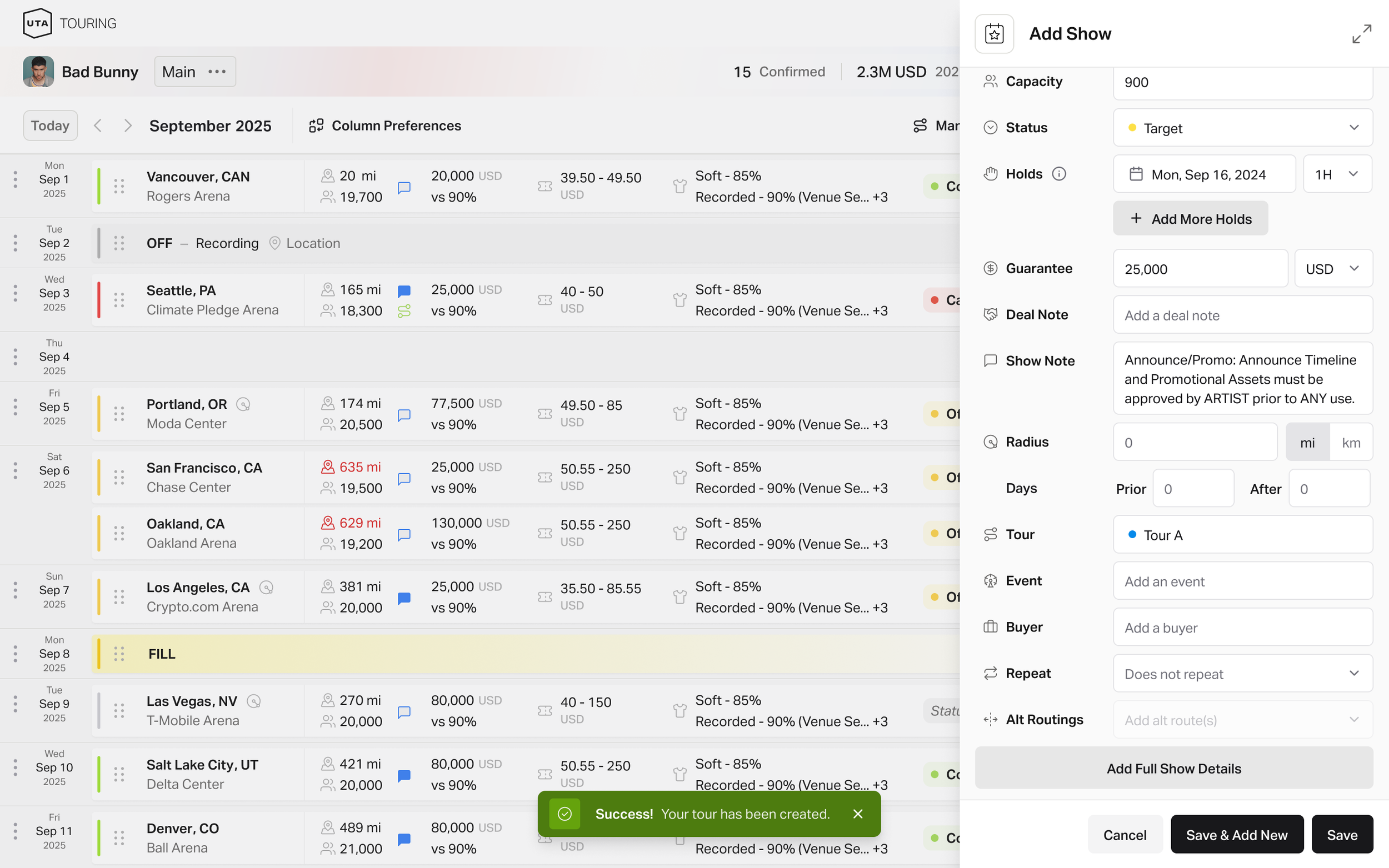
Task: Expand the USD currency dropdown
Action: tap(1333, 269)
